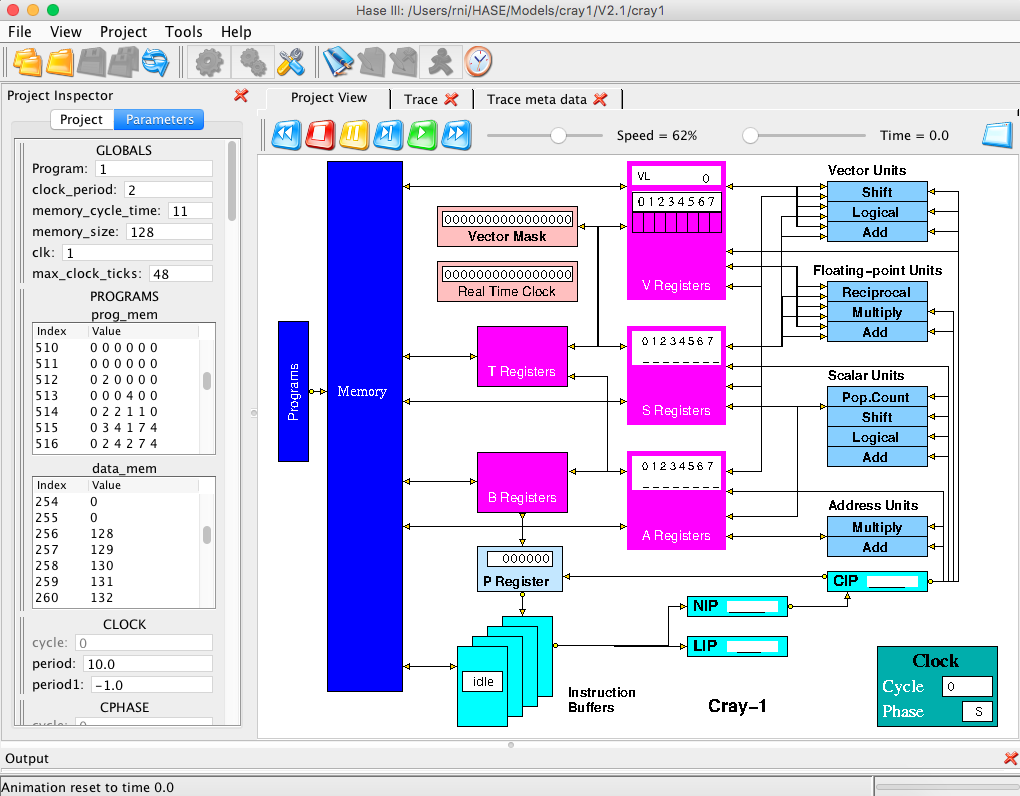
Task: Play the animation with green button
Action: 422,135
